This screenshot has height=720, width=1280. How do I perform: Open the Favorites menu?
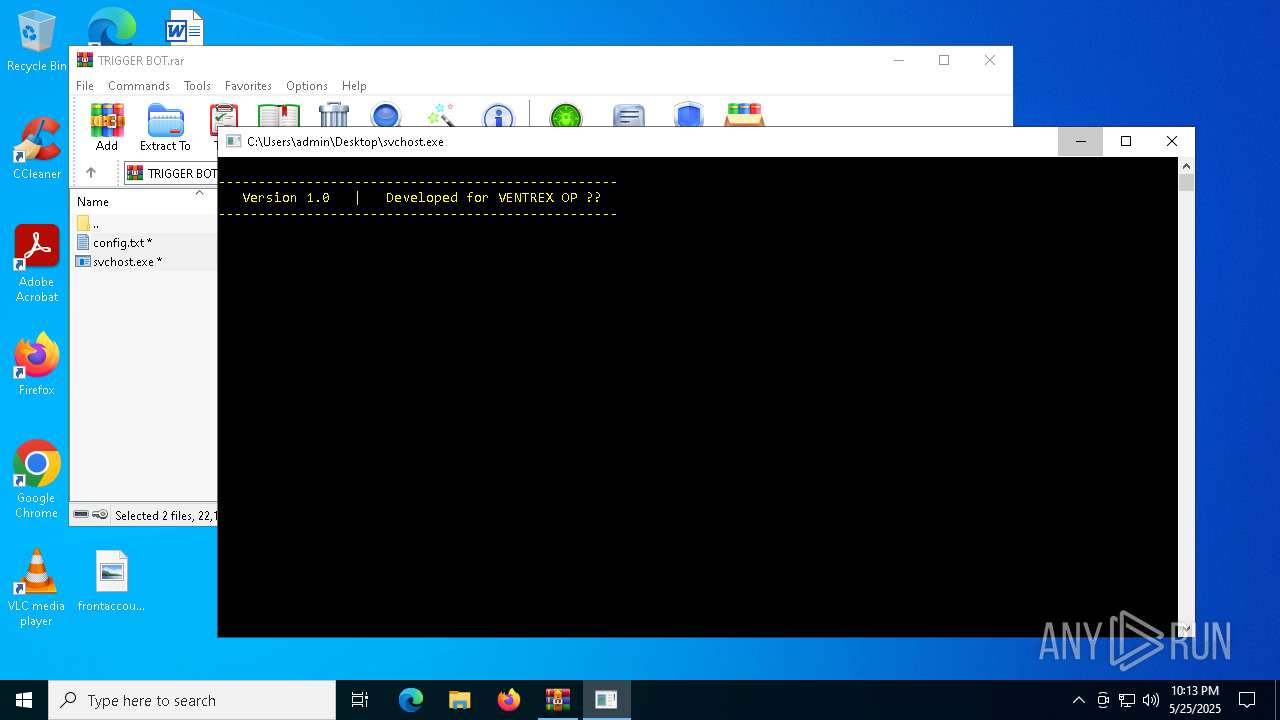248,86
